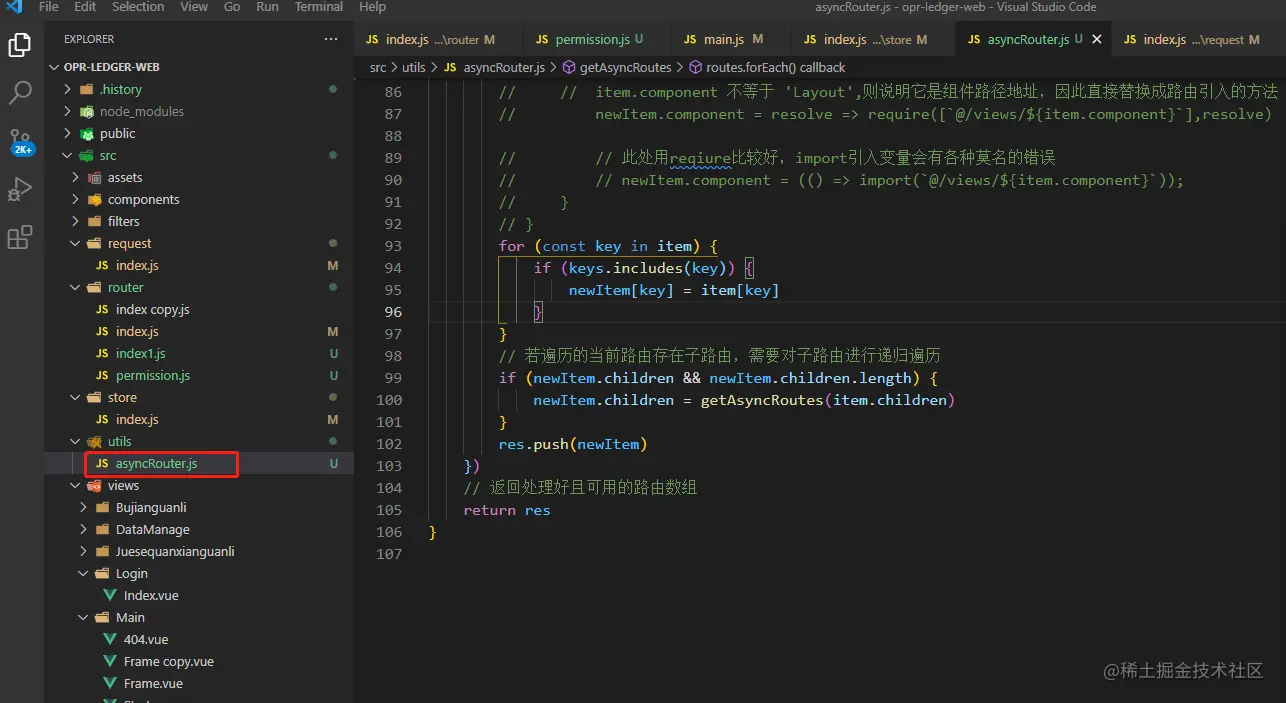Collapse the Main folder
The height and width of the screenshot is (703, 1286).
point(130,617)
